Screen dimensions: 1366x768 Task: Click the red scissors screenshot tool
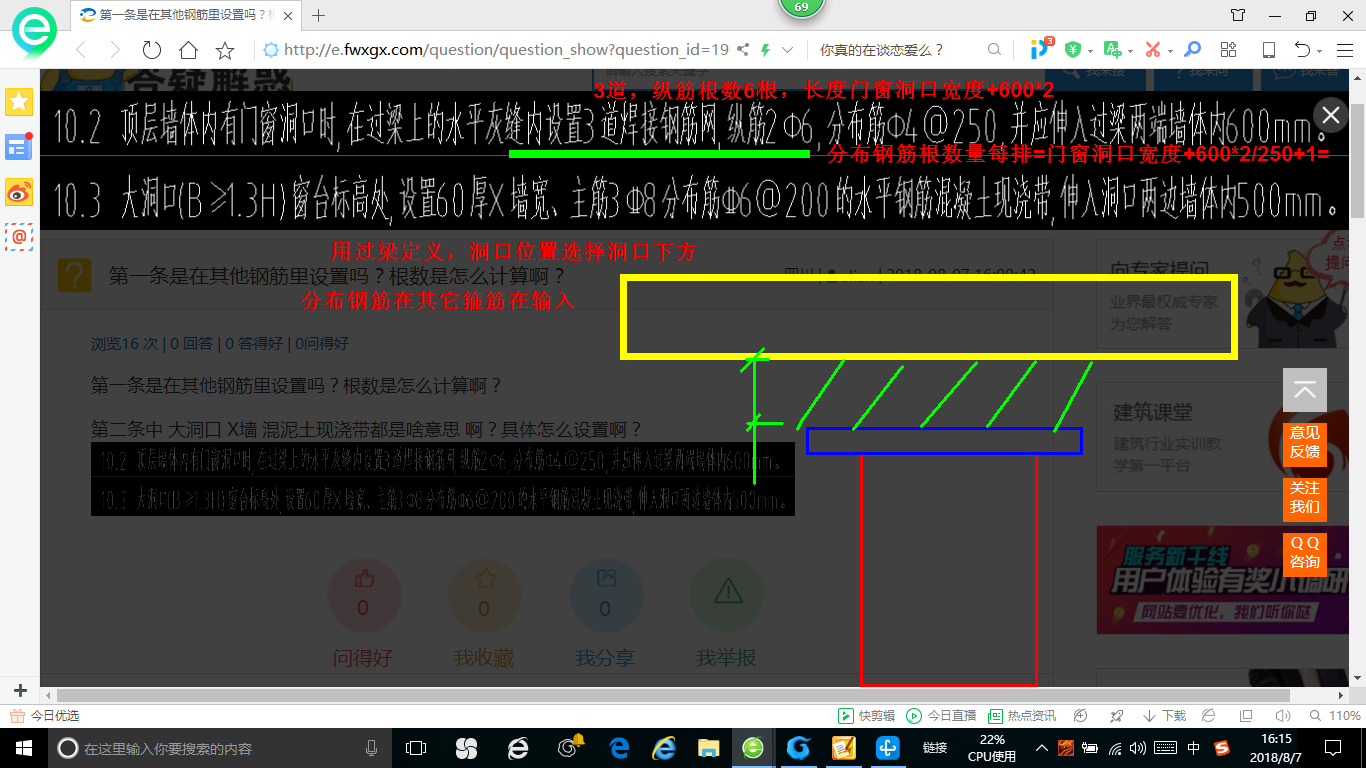pyautogui.click(x=1153, y=50)
